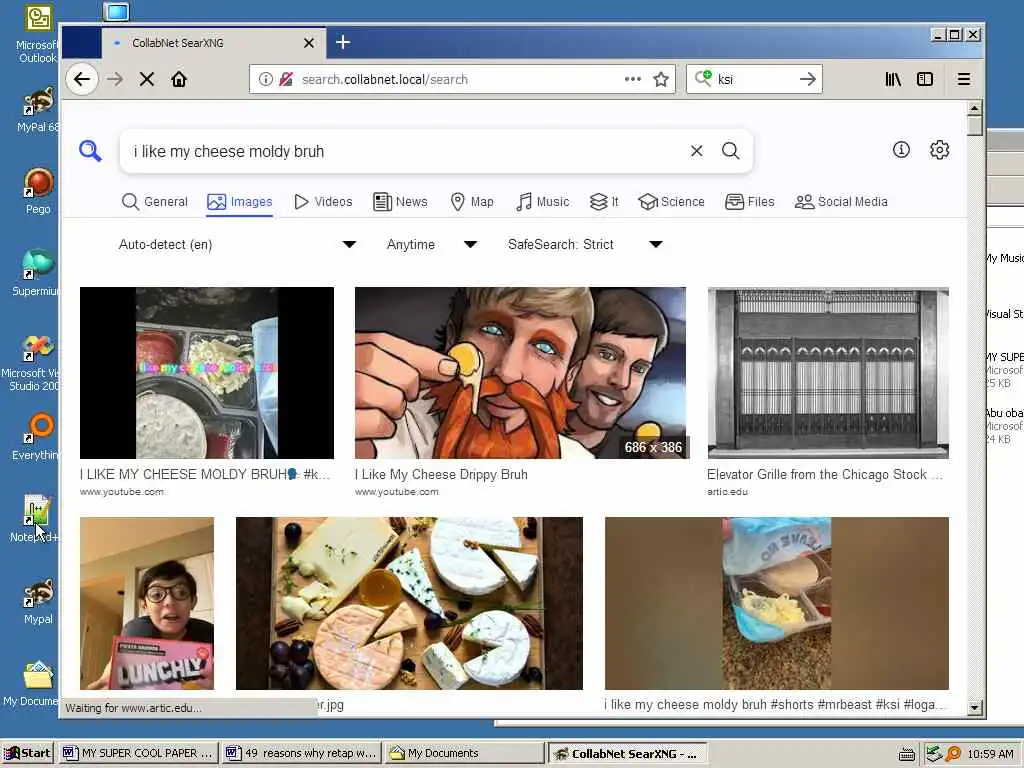1024x768 pixels.
Task: Open the Pego desktop shortcut
Action: click(x=38, y=191)
